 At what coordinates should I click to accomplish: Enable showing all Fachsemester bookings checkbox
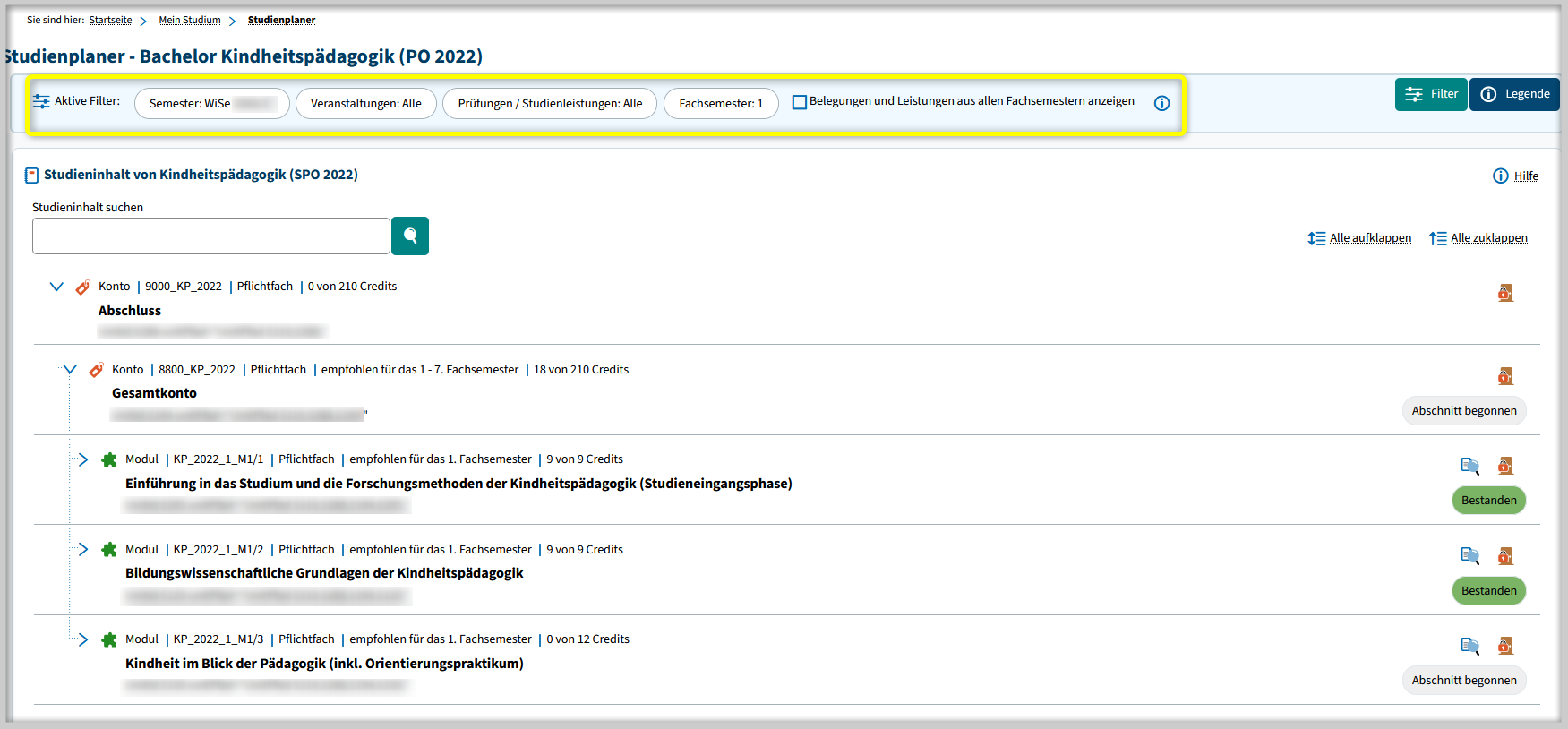[800, 102]
